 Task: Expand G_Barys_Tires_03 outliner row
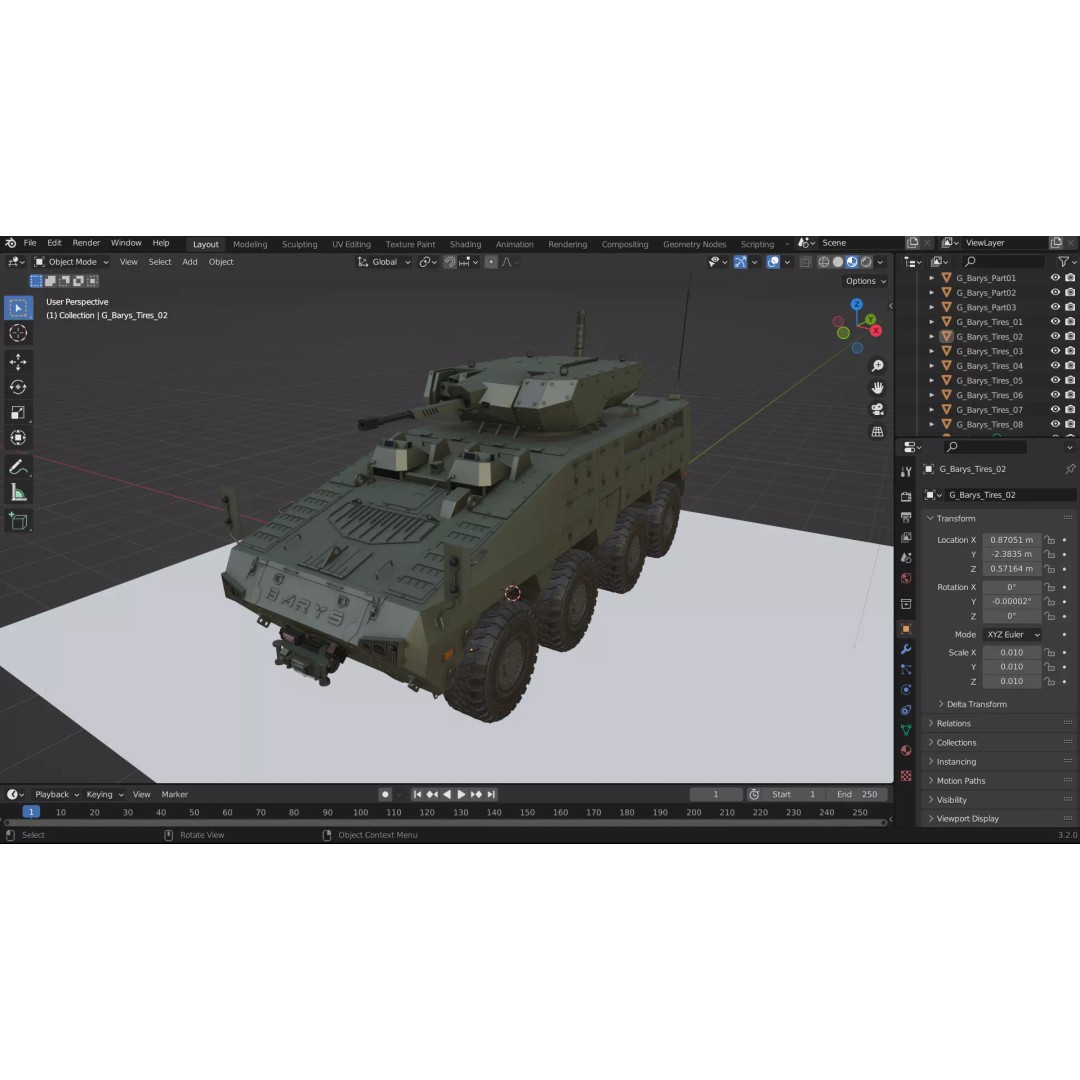click(x=932, y=351)
